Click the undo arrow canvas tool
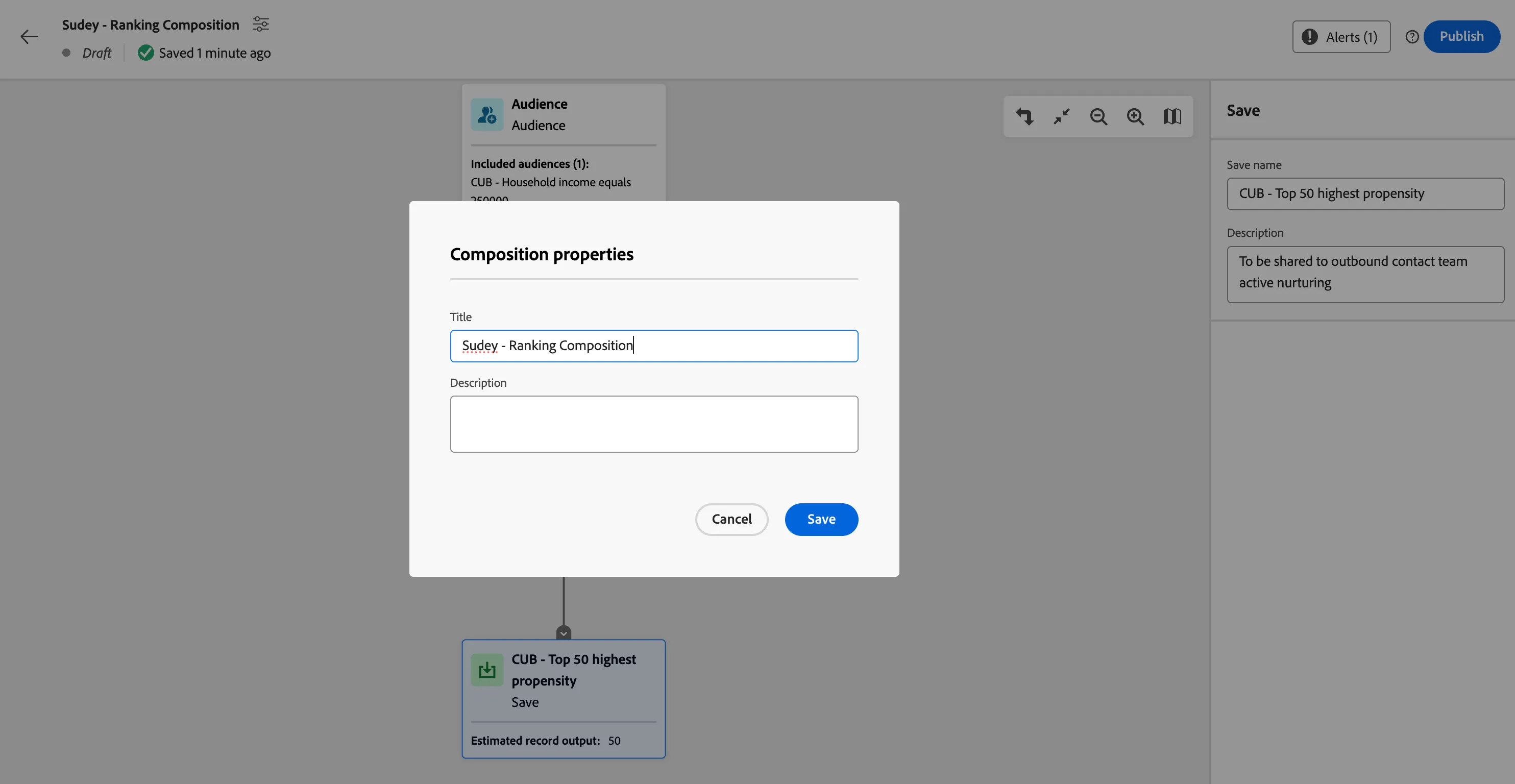 [1024, 116]
